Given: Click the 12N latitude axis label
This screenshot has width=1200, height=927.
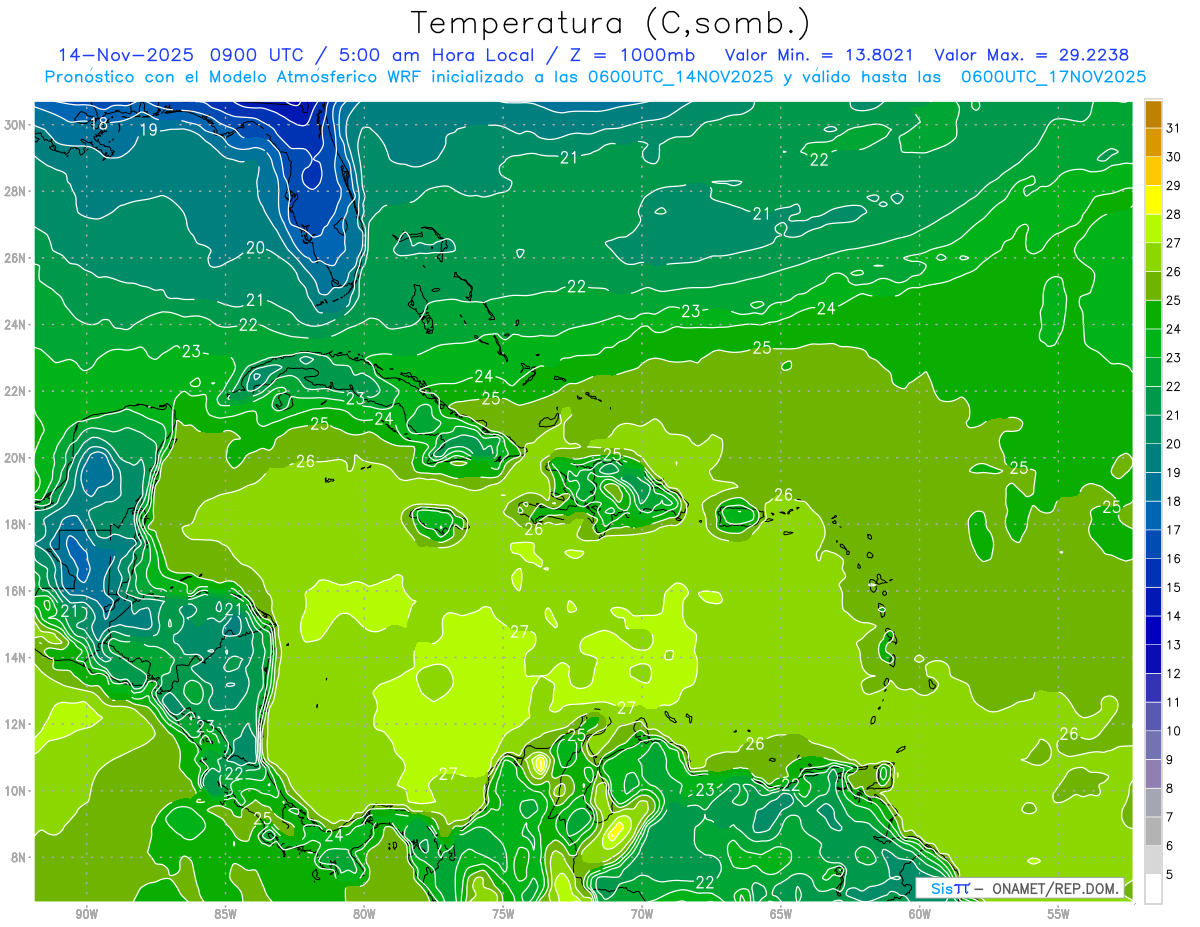Looking at the screenshot, I should coord(16,724).
